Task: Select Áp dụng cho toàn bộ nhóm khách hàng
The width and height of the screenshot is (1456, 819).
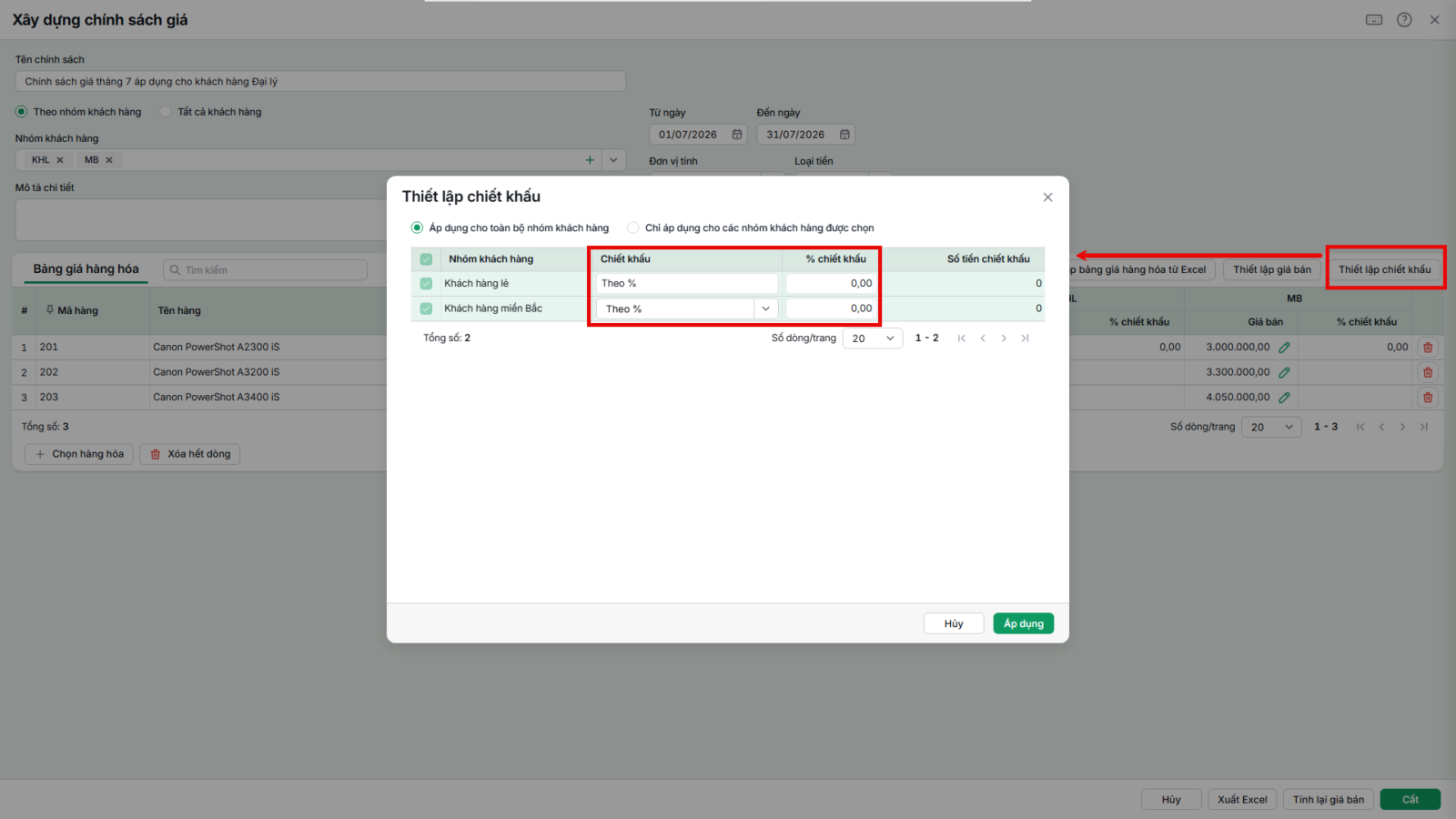Action: click(418, 228)
